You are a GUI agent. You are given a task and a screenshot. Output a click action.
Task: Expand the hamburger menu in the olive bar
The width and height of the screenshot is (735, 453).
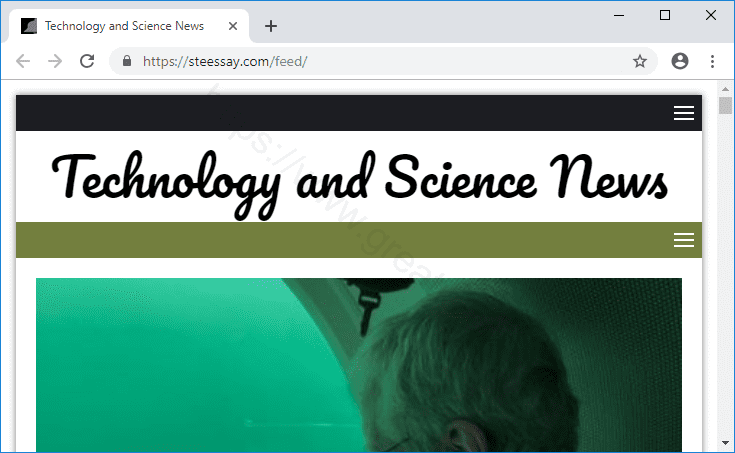coord(684,240)
